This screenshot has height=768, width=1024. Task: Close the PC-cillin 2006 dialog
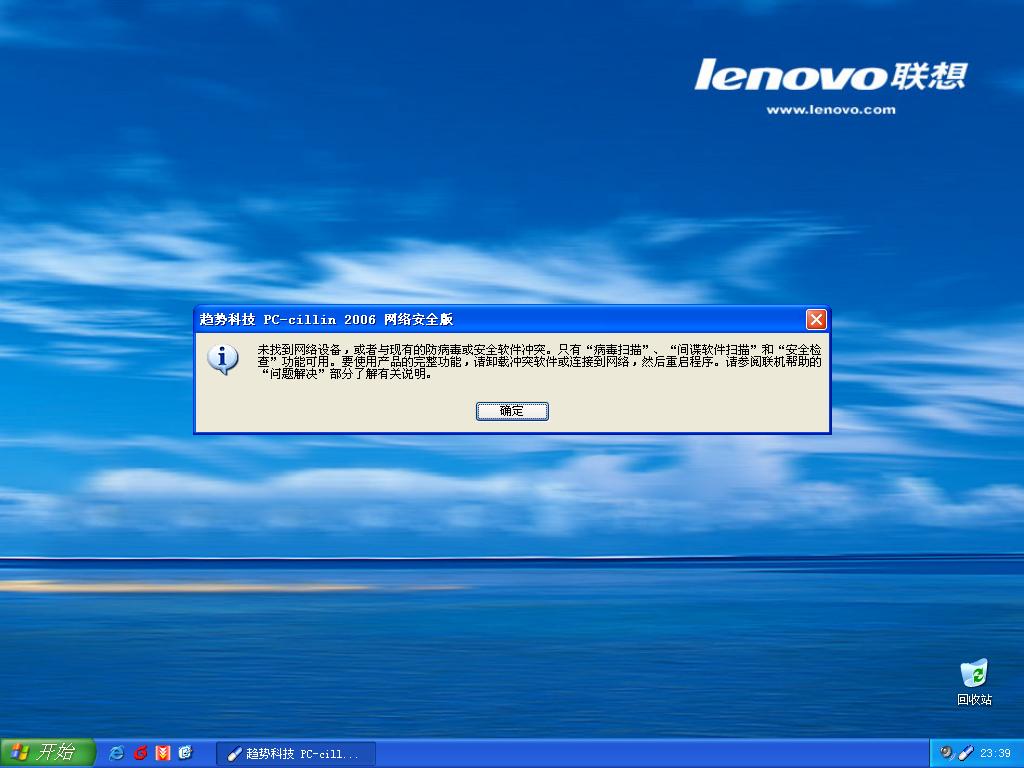point(816,319)
